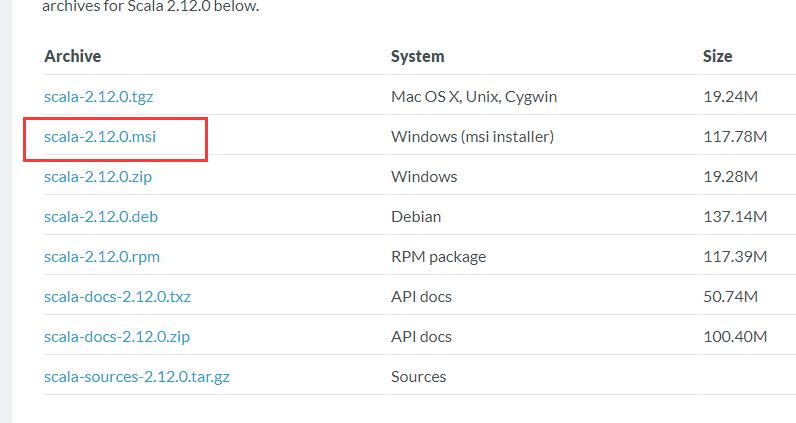
Task: Open the scala-2.12.0.zip download link
Action: point(98,177)
